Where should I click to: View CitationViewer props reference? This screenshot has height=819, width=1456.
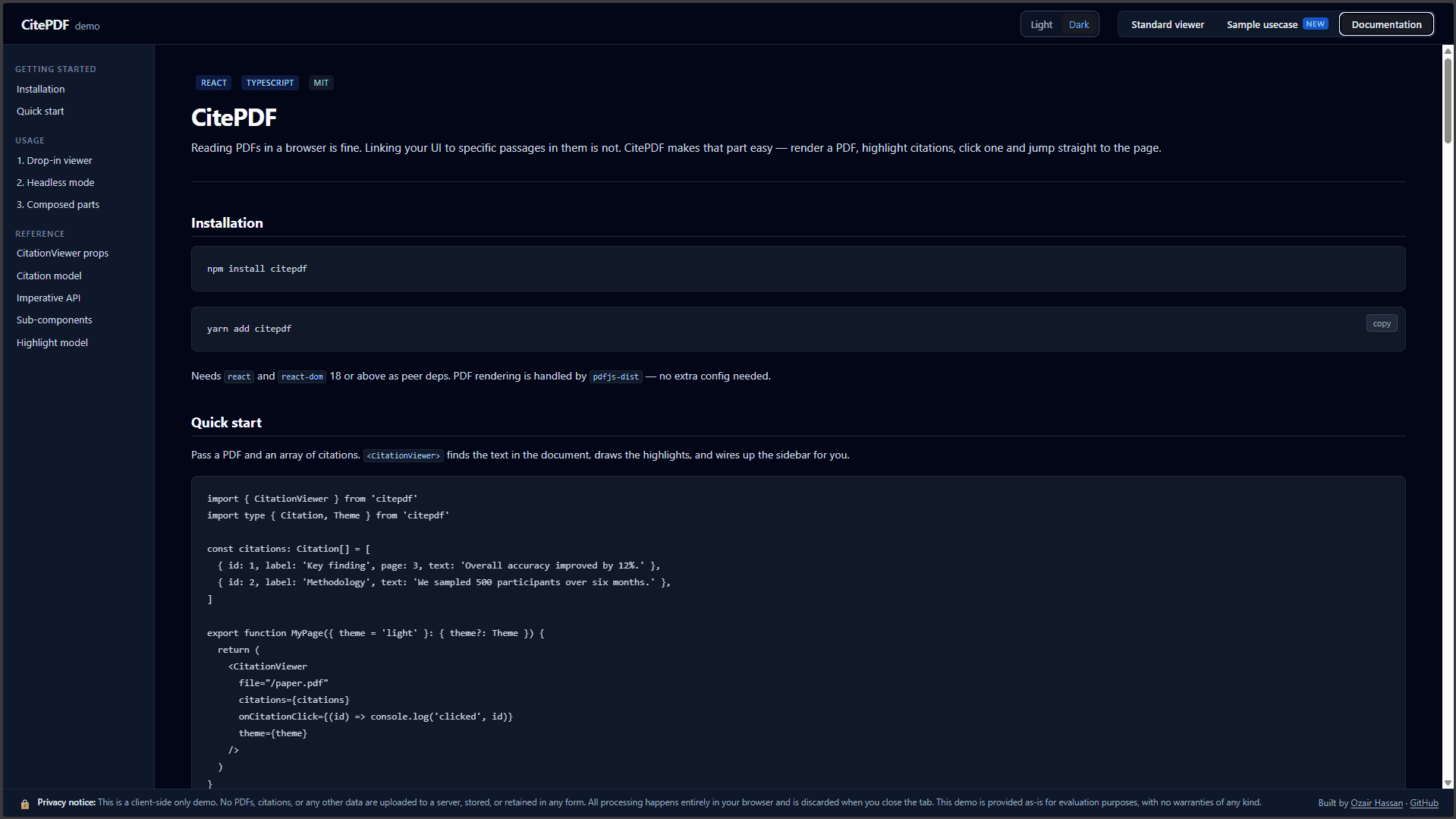click(62, 254)
